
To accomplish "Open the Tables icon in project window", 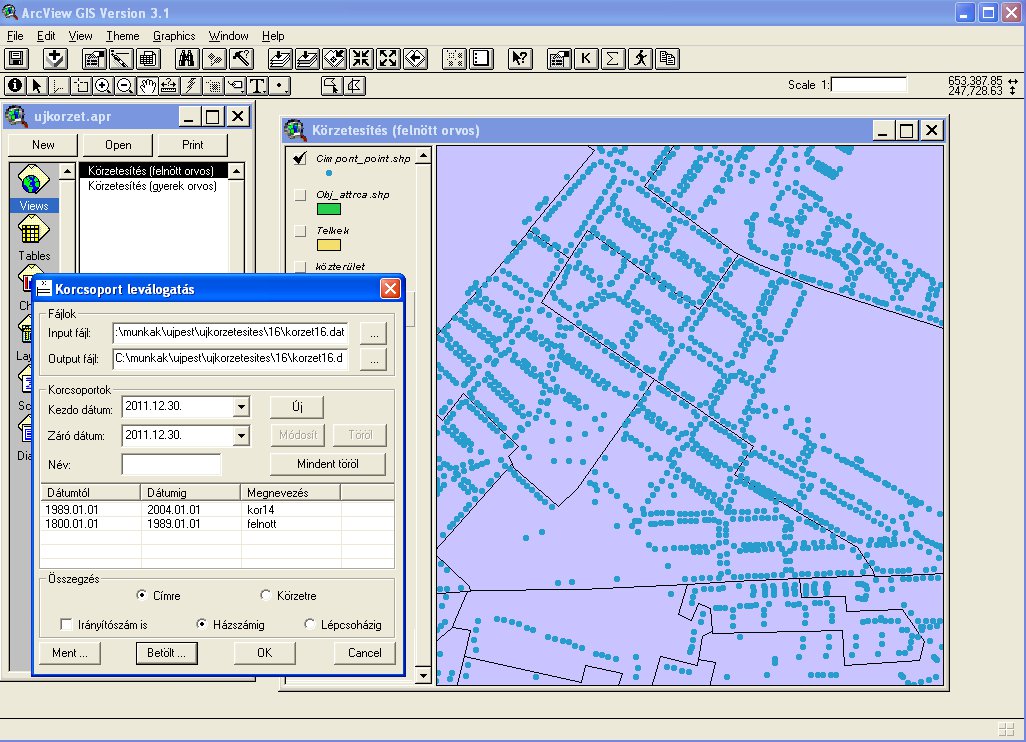I will (x=33, y=235).
